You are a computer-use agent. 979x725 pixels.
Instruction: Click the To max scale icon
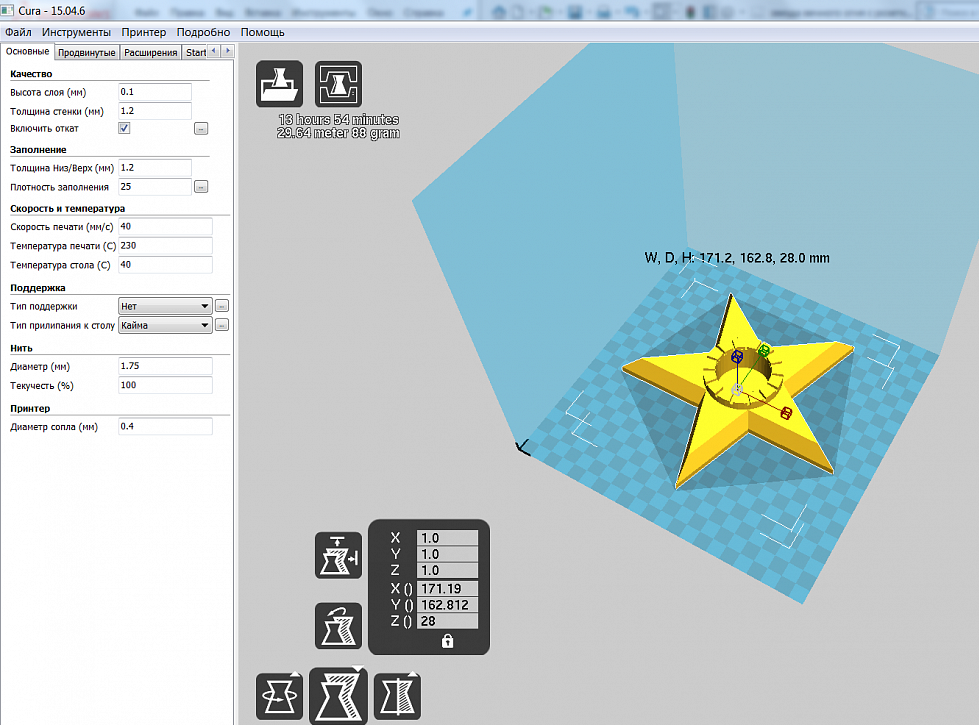pos(338,555)
